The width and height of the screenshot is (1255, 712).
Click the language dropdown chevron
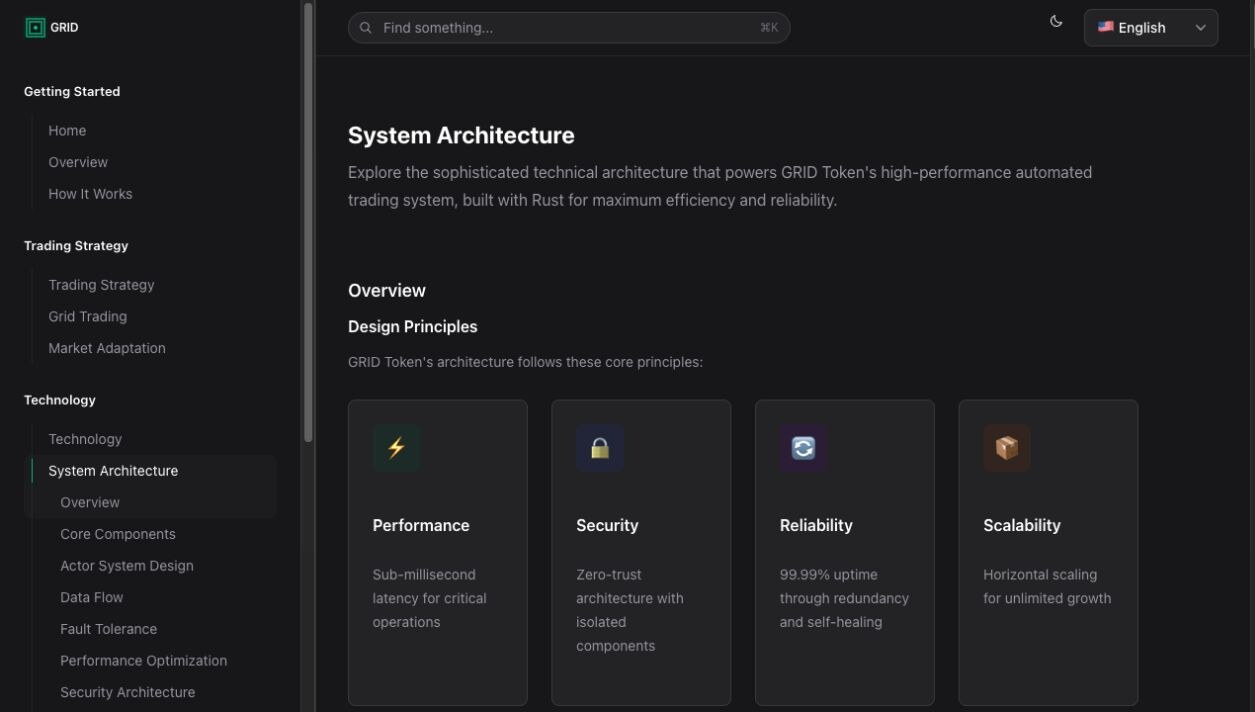(x=1200, y=28)
